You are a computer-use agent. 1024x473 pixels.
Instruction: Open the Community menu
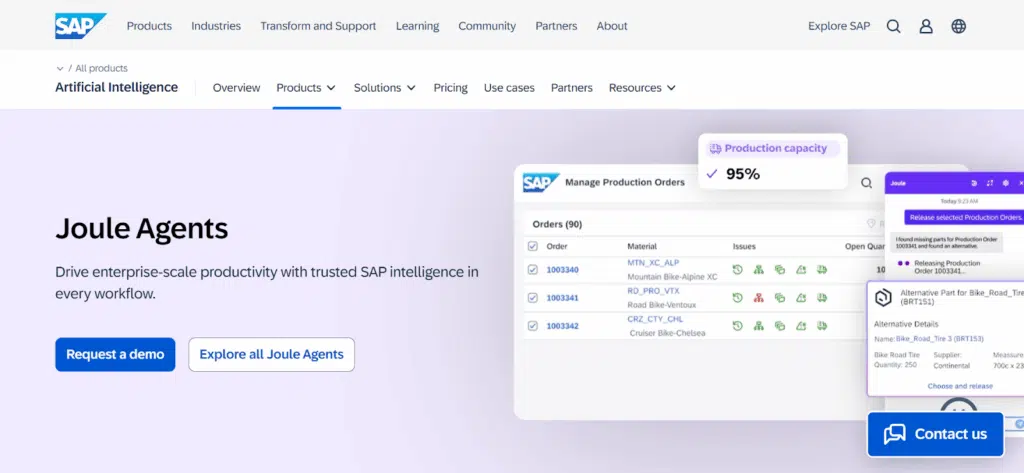coord(487,26)
